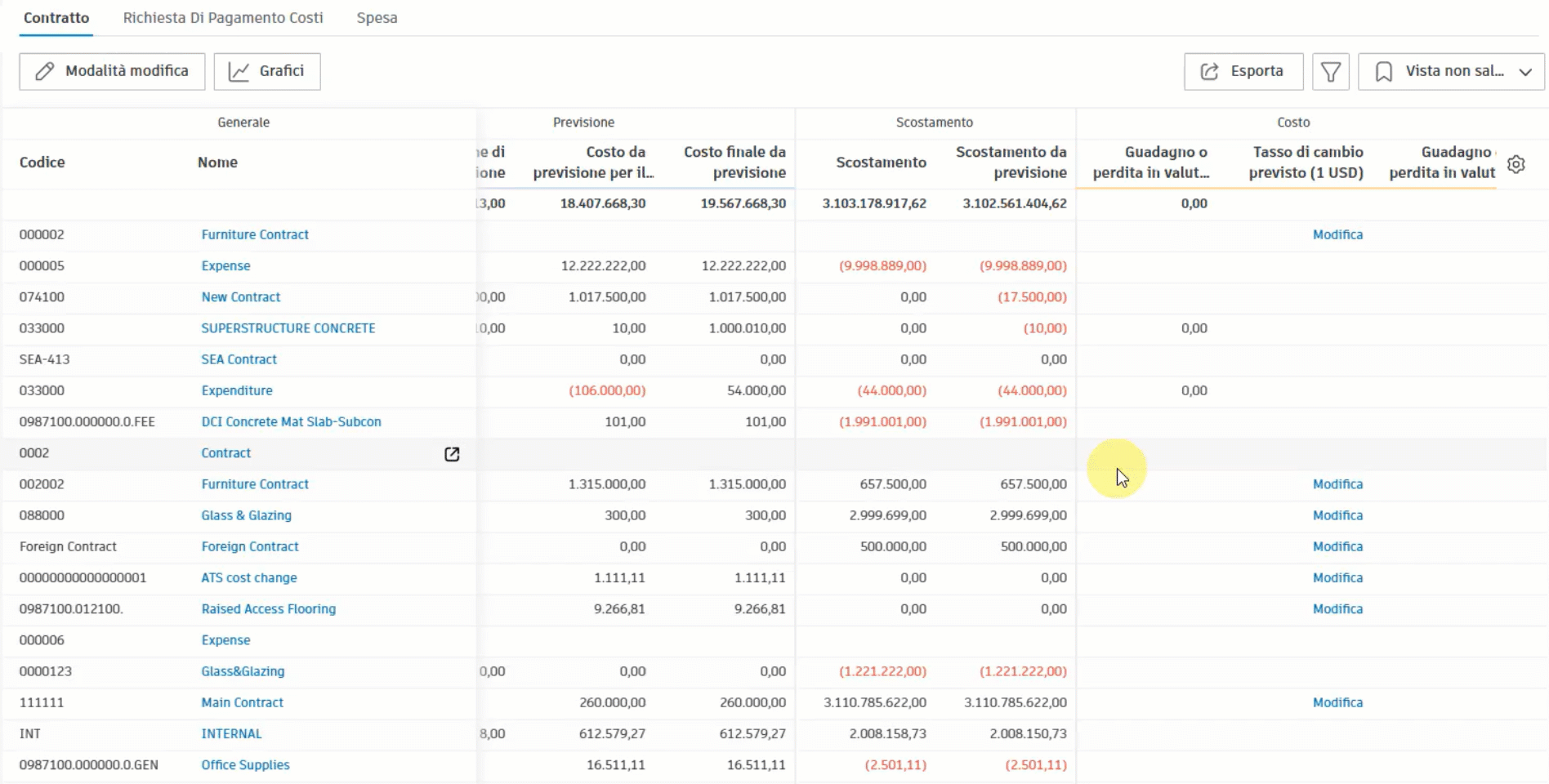Open the SEA Contract link
The height and width of the screenshot is (784, 1549).
pyautogui.click(x=239, y=359)
